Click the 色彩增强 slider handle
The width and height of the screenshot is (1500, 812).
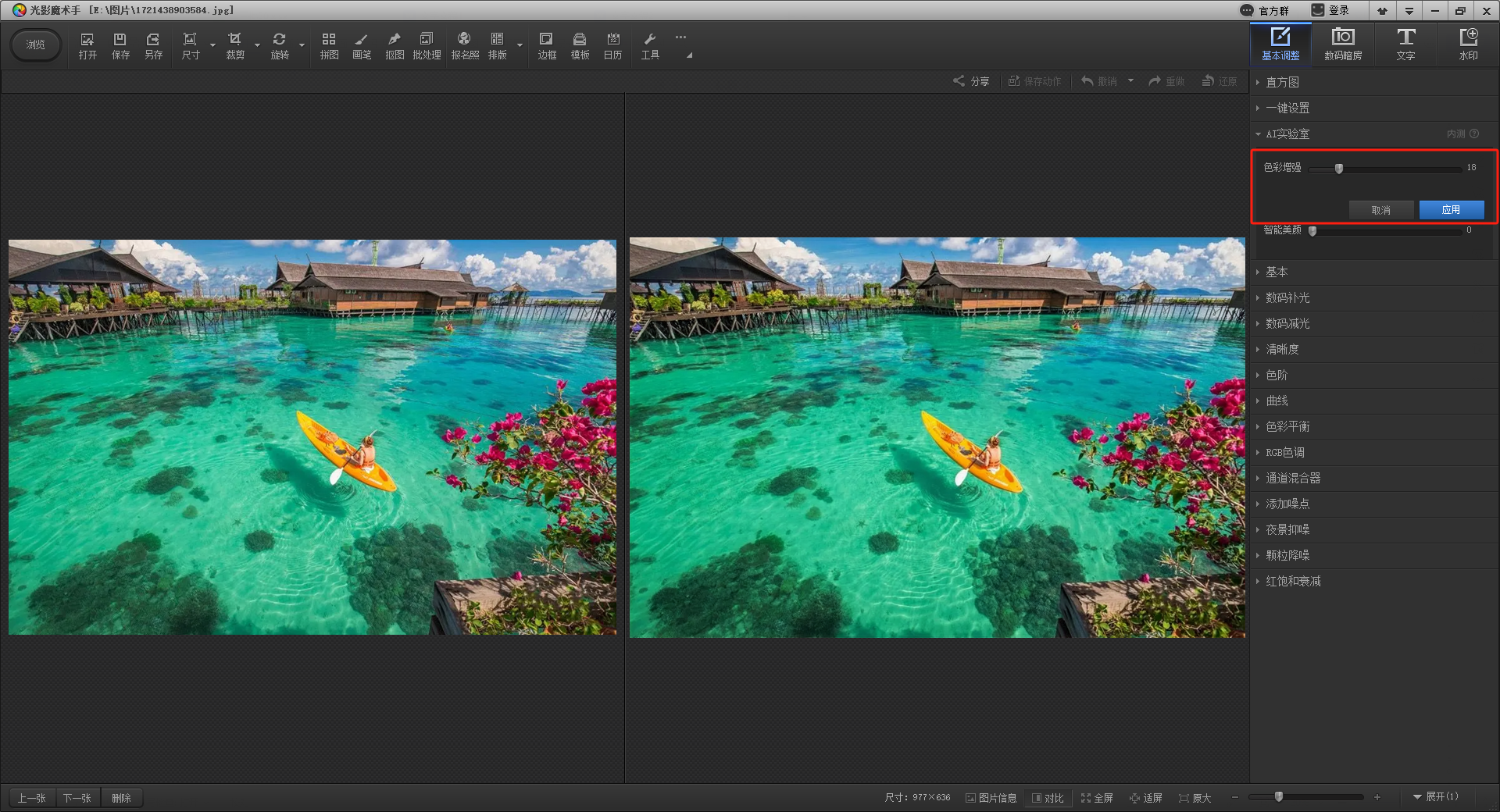1339,169
